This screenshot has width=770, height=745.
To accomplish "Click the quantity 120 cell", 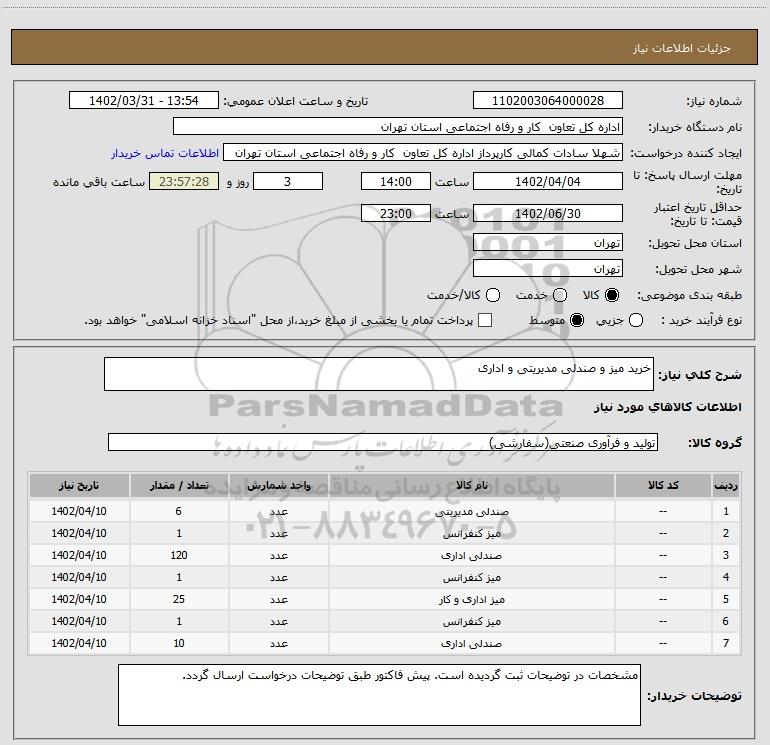I will coord(179,555).
